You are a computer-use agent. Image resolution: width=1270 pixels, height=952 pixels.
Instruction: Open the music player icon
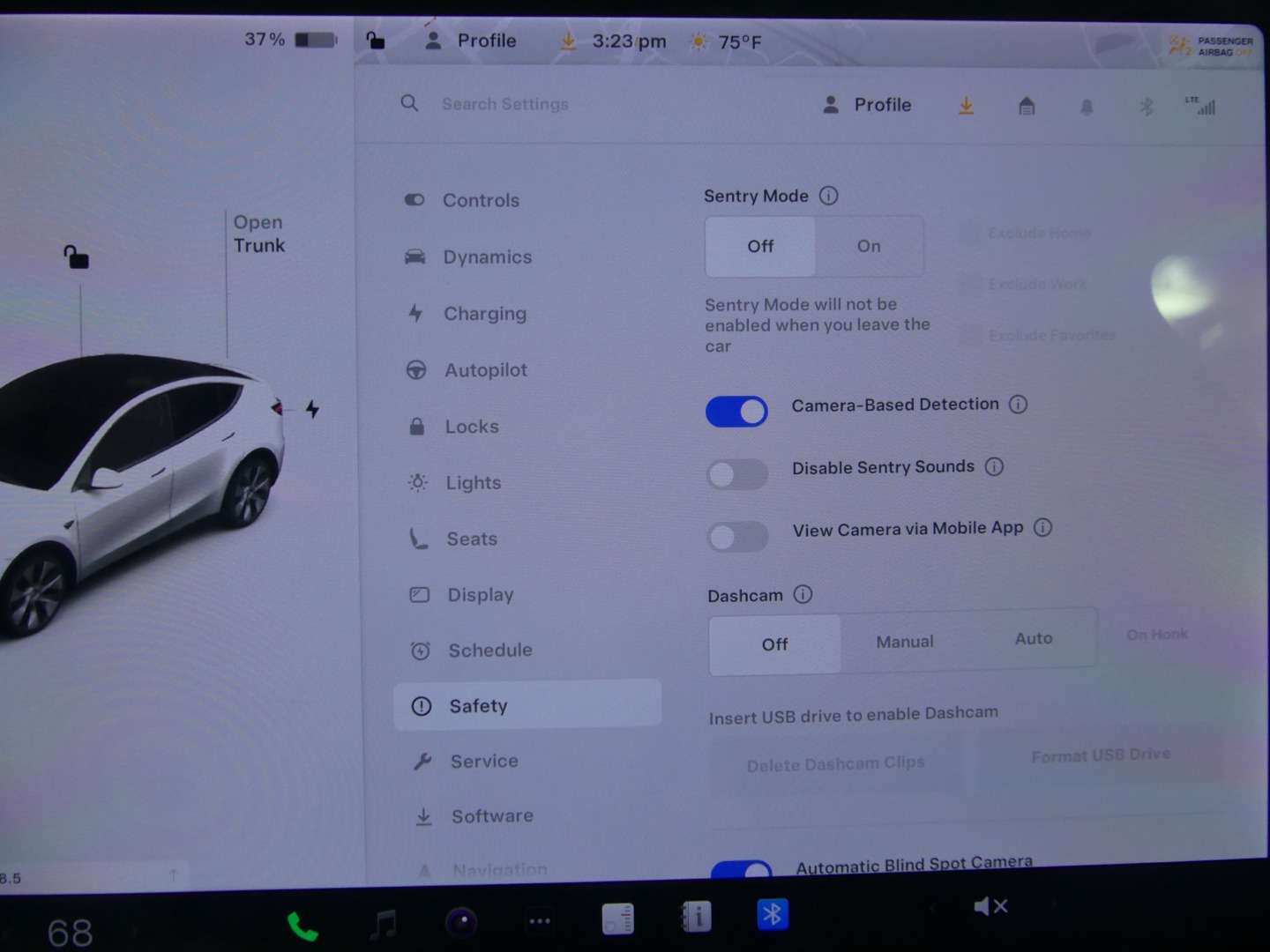tap(384, 924)
